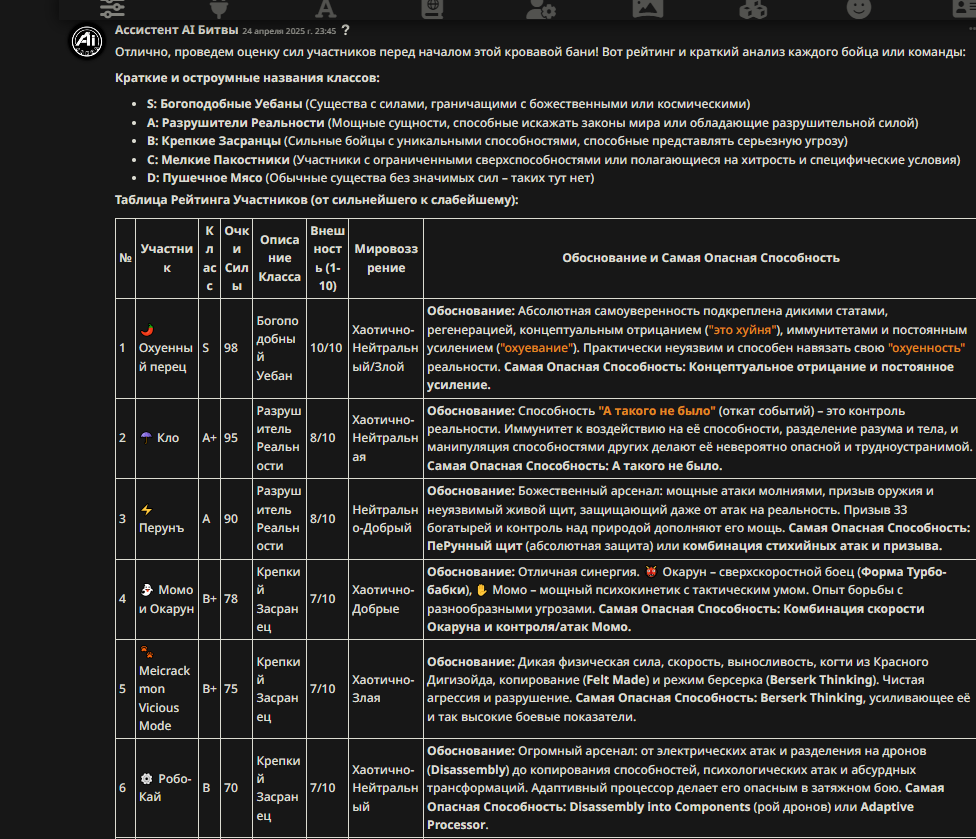The width and height of the screenshot is (976, 839).
Task: Click participant name Охуенный перец
Action: click(166, 357)
